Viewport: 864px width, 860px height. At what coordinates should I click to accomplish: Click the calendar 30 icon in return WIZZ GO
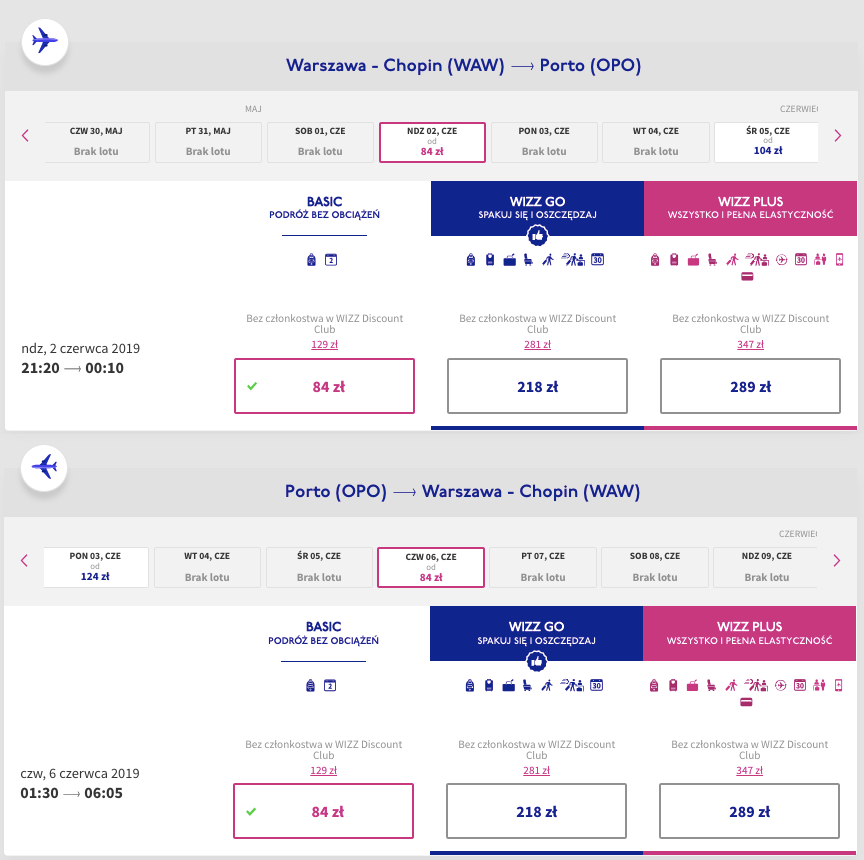[x=597, y=685]
